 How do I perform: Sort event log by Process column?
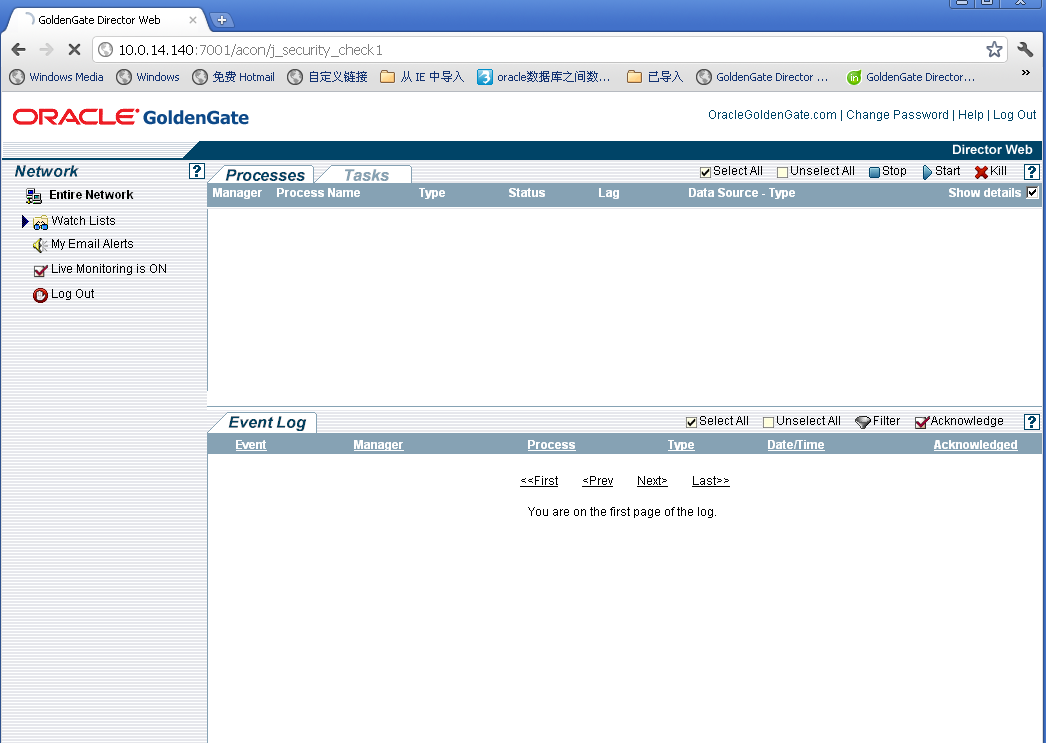[x=551, y=445]
